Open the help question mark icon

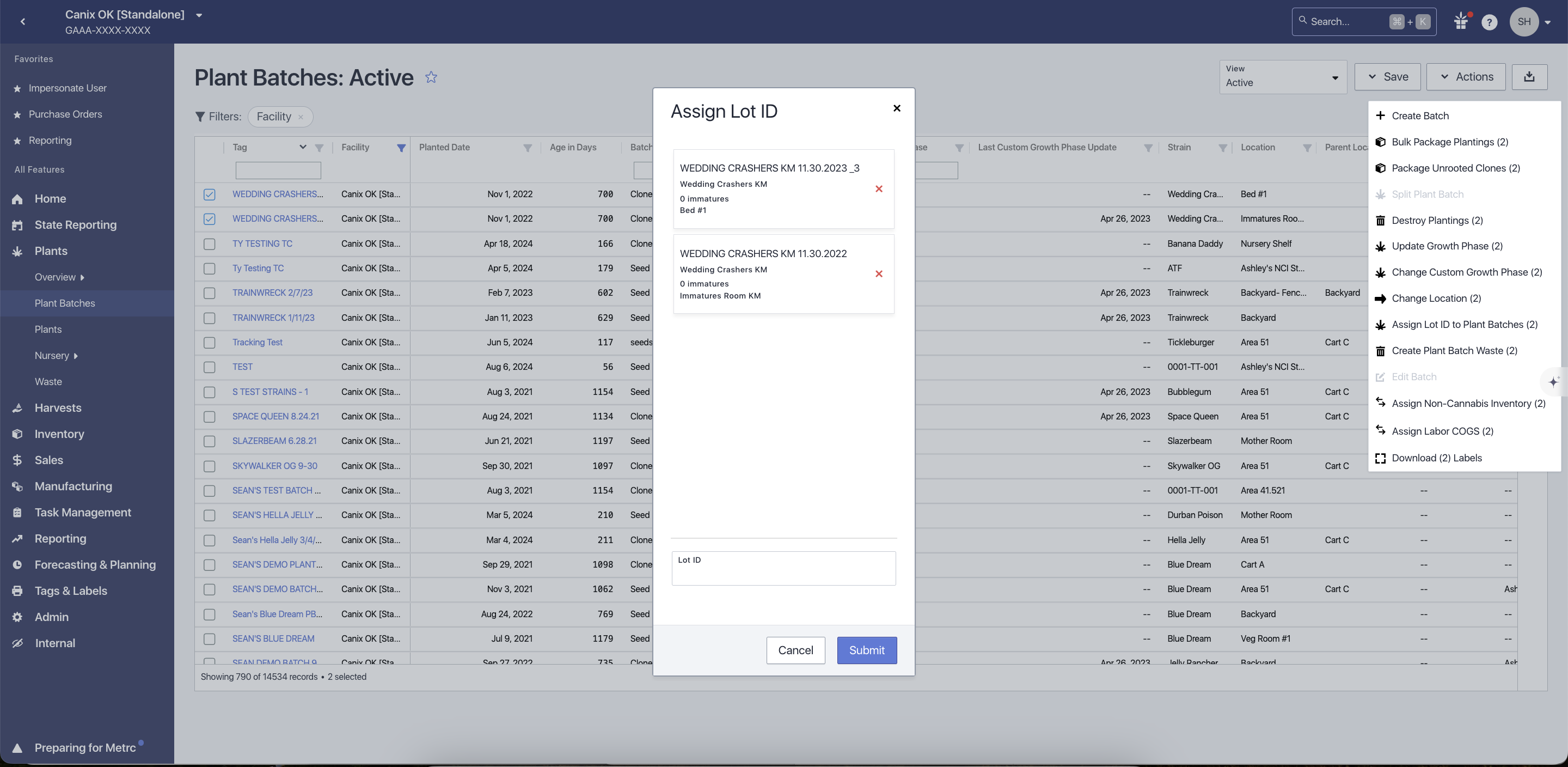point(1489,22)
